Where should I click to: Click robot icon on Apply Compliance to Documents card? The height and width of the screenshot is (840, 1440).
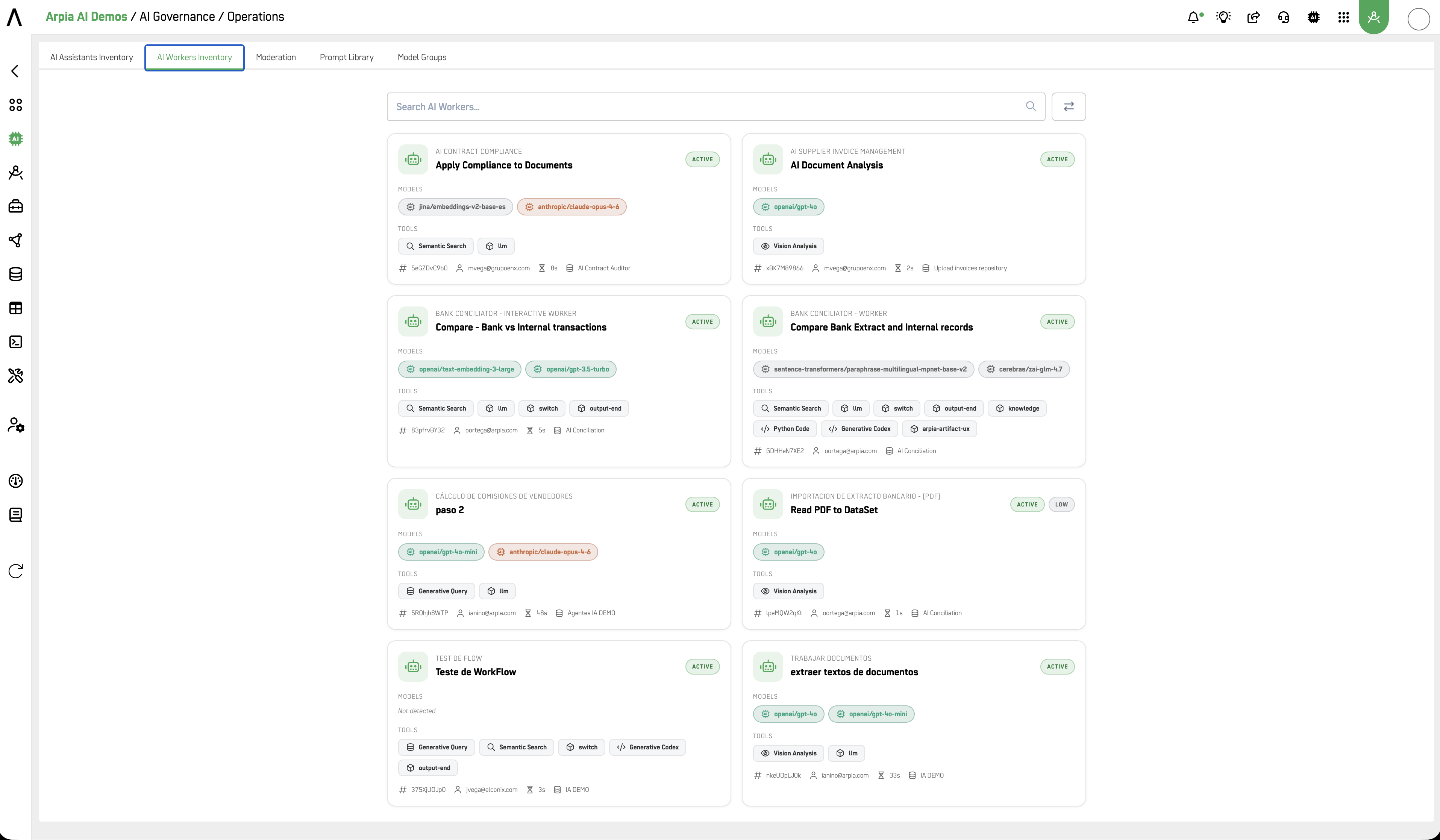pos(413,159)
